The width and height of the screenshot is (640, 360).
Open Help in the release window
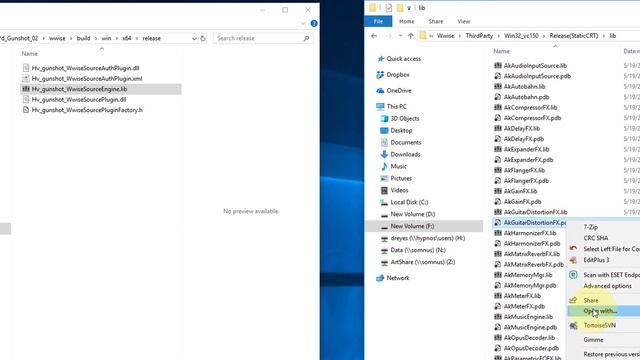point(314,24)
